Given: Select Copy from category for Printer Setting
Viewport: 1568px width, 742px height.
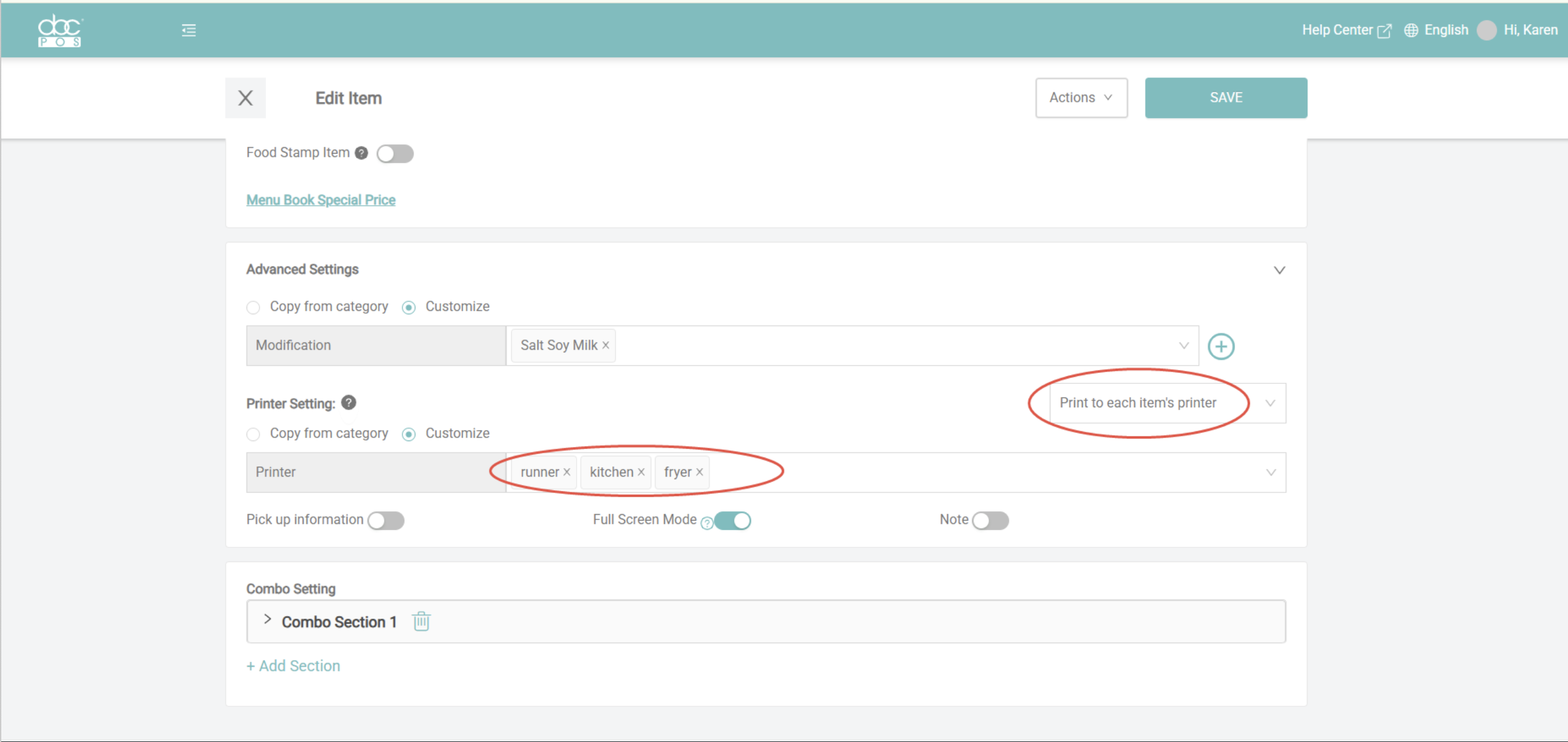Looking at the screenshot, I should click(253, 434).
